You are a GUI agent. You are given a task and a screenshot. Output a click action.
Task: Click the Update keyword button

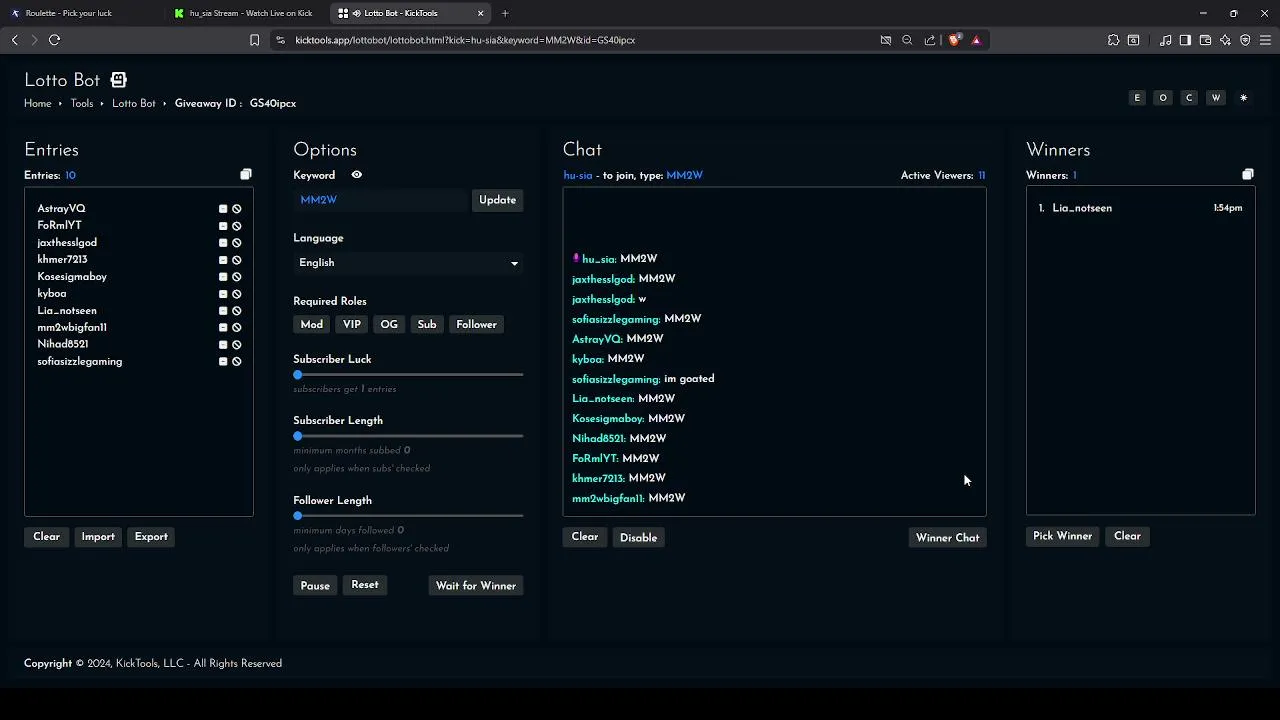click(x=497, y=200)
